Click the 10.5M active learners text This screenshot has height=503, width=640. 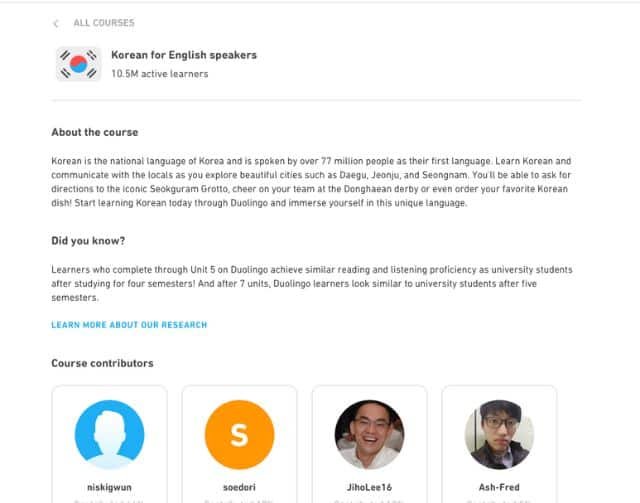160,74
